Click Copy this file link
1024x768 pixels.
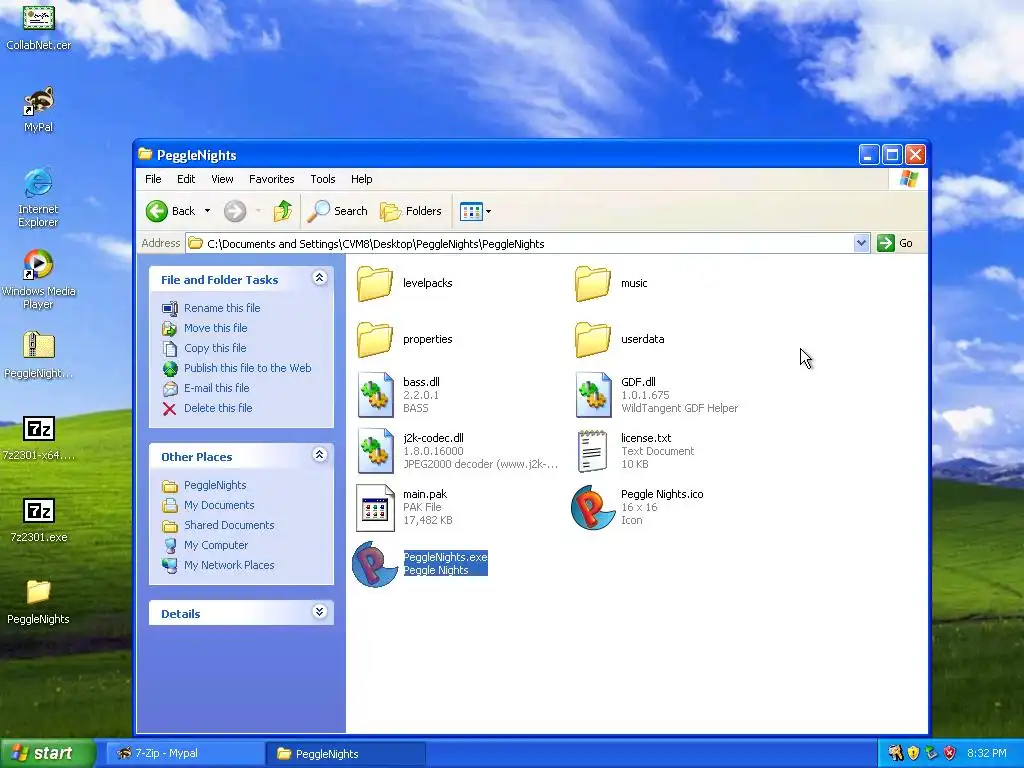[x=215, y=348]
